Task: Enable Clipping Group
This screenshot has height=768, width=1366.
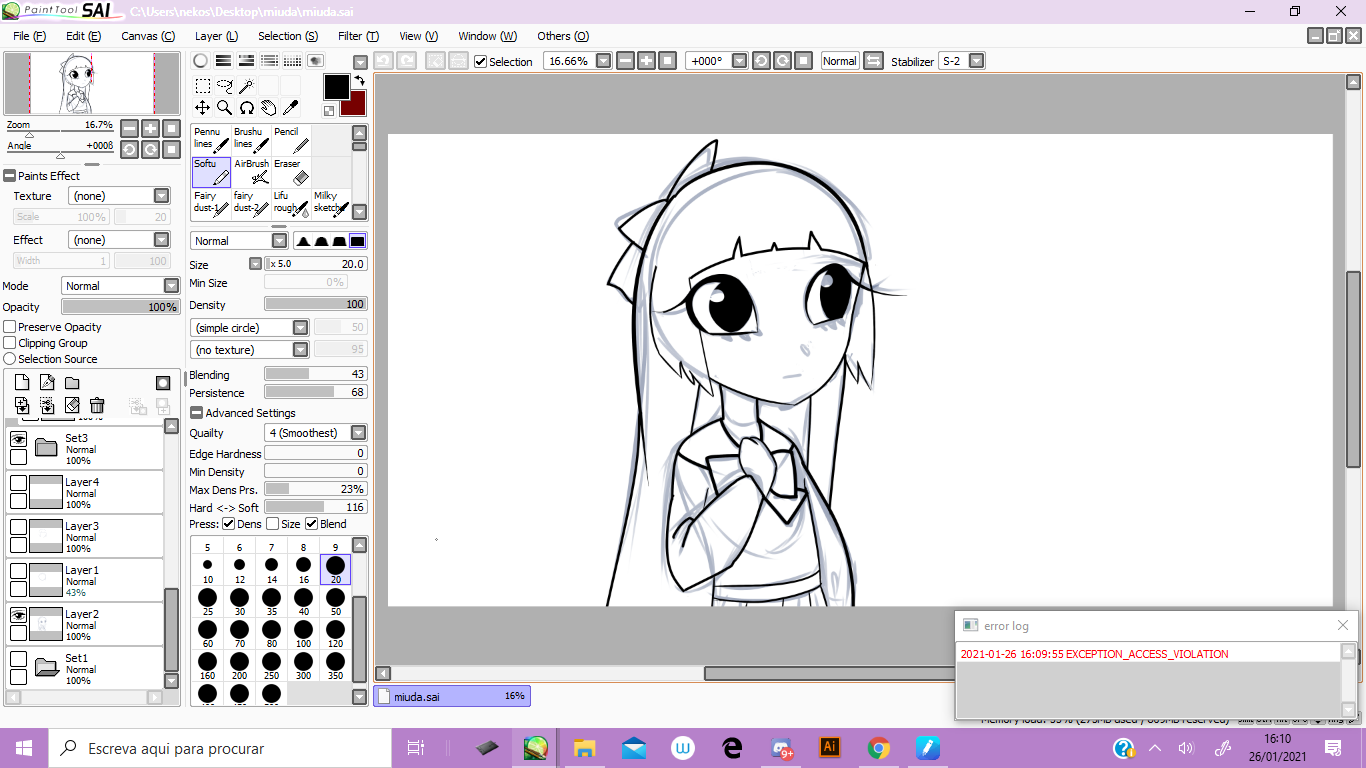Action: [10, 343]
